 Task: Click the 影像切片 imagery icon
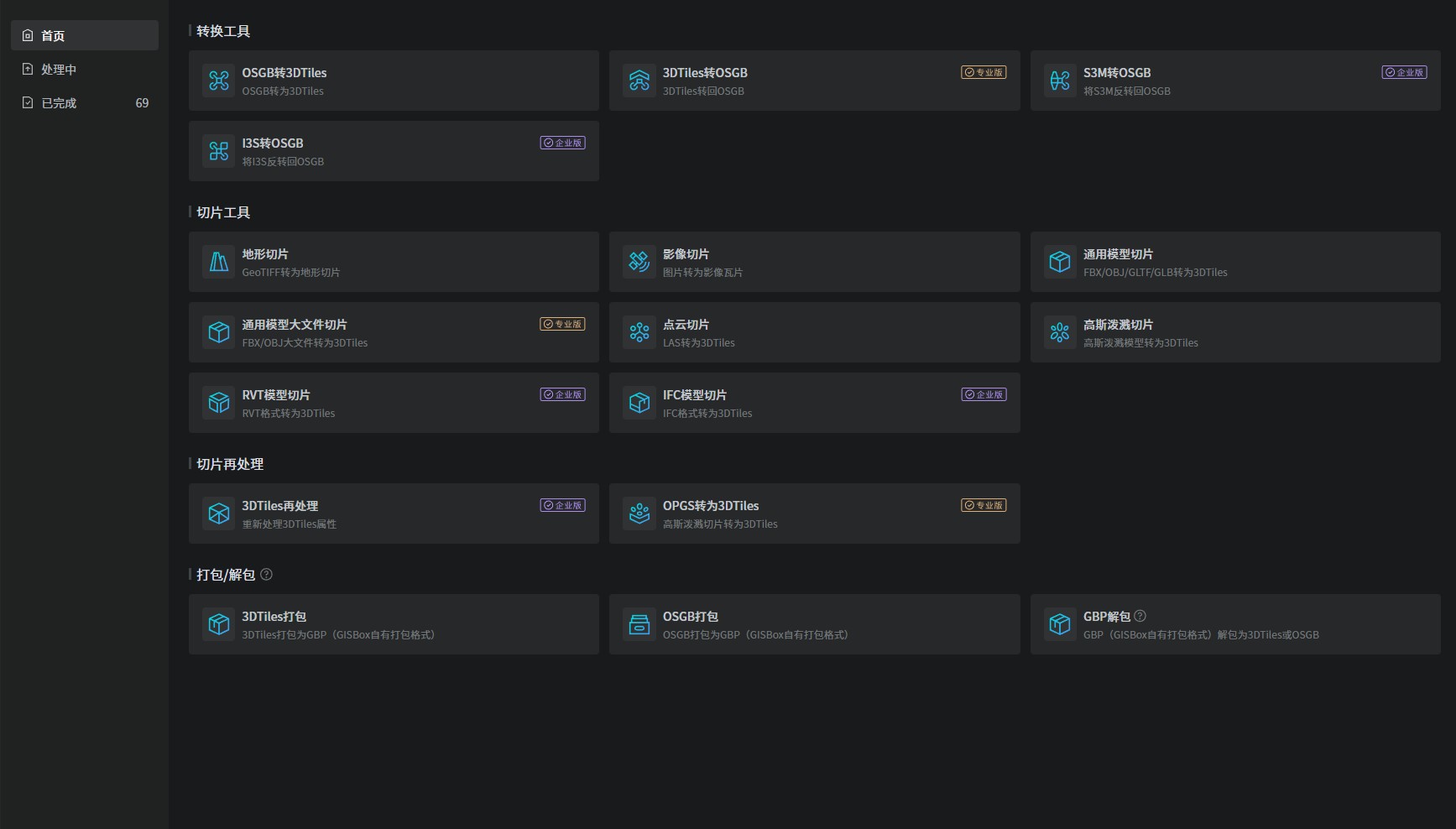(x=639, y=262)
